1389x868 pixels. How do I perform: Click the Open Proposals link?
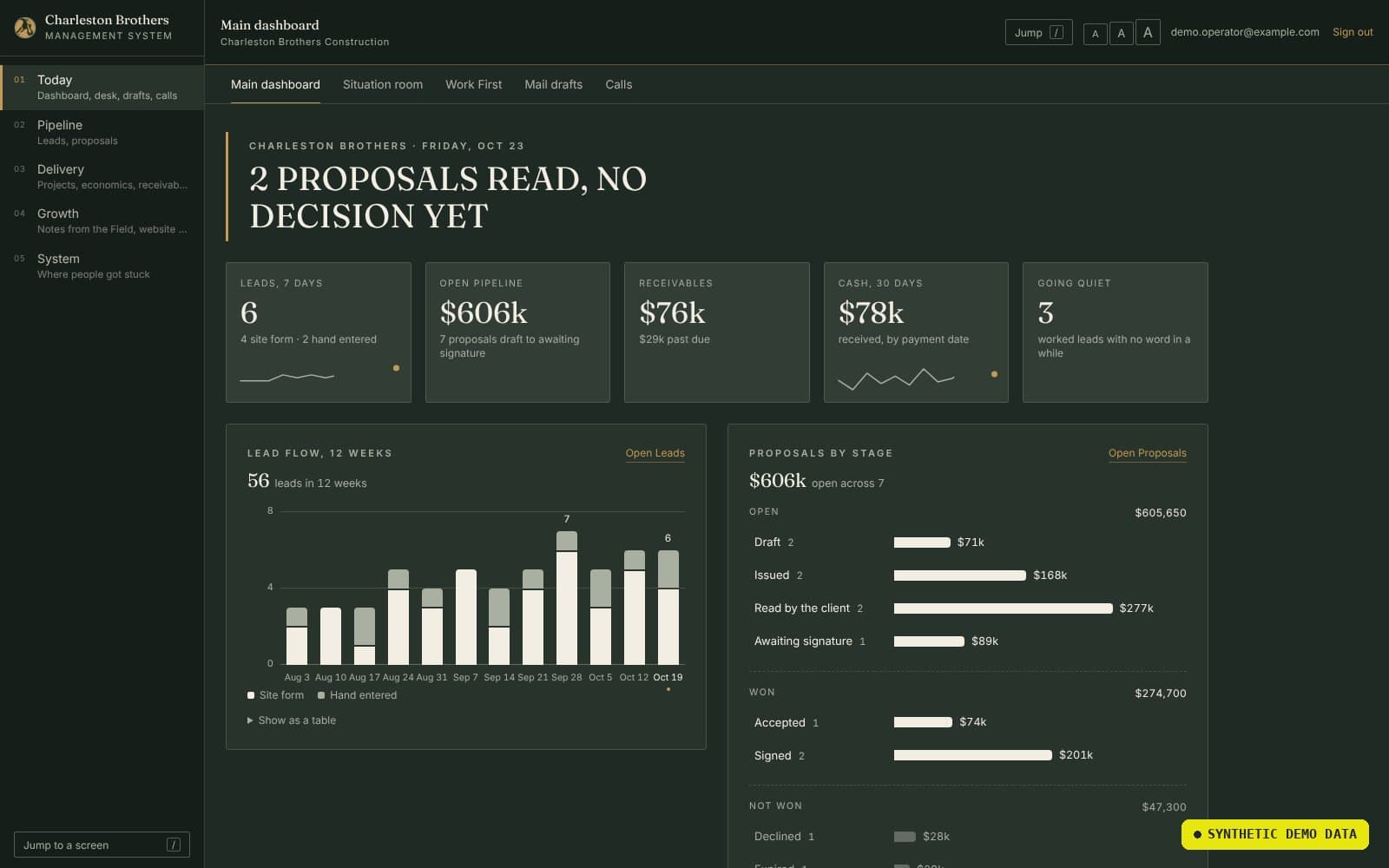1147,453
